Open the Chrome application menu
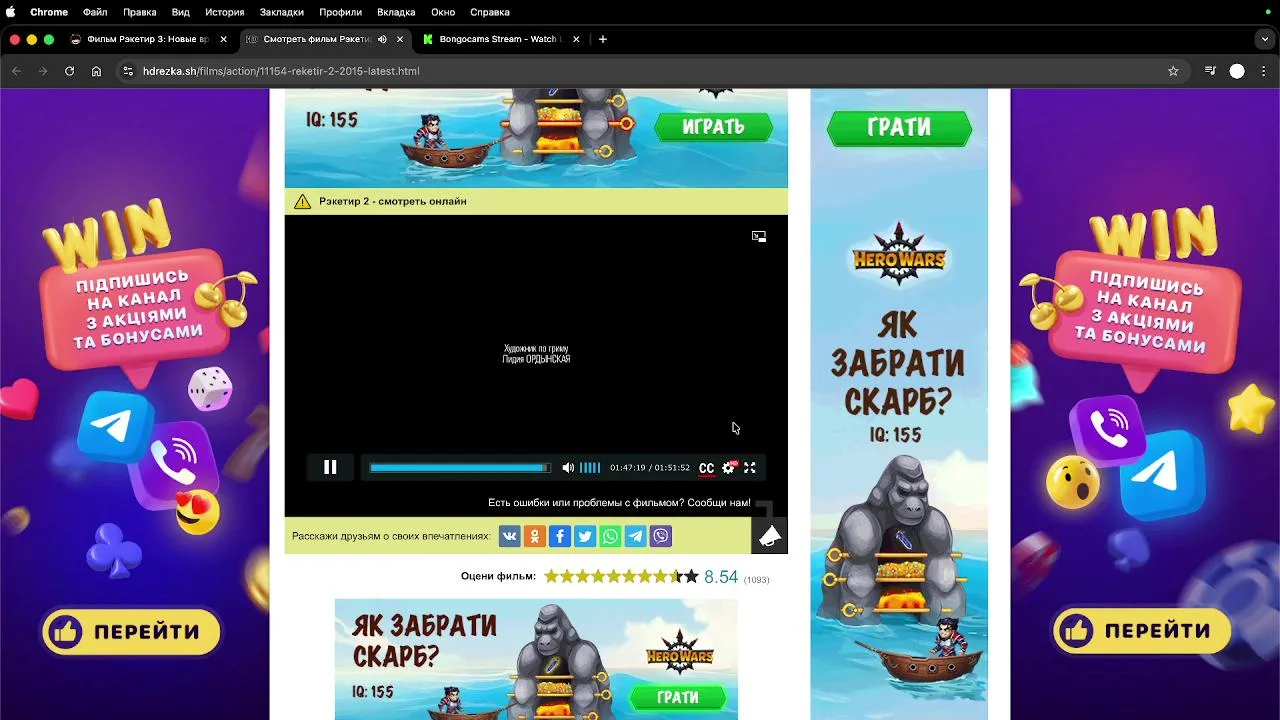Image resolution: width=1280 pixels, height=720 pixels. click(49, 12)
